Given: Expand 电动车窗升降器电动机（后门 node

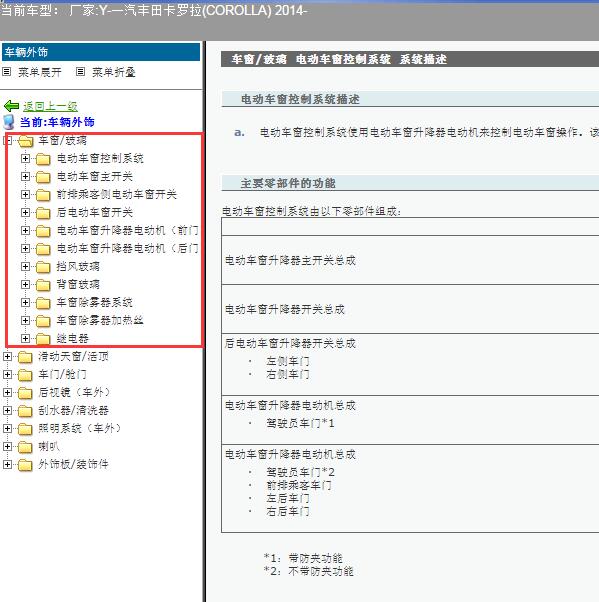Looking at the screenshot, I should point(25,248).
